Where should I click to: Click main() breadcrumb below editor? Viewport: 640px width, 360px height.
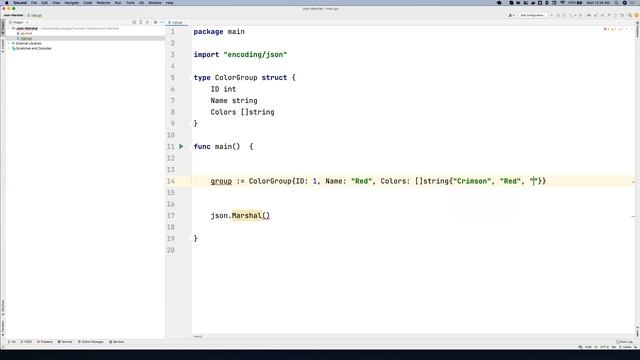click(x=198, y=336)
